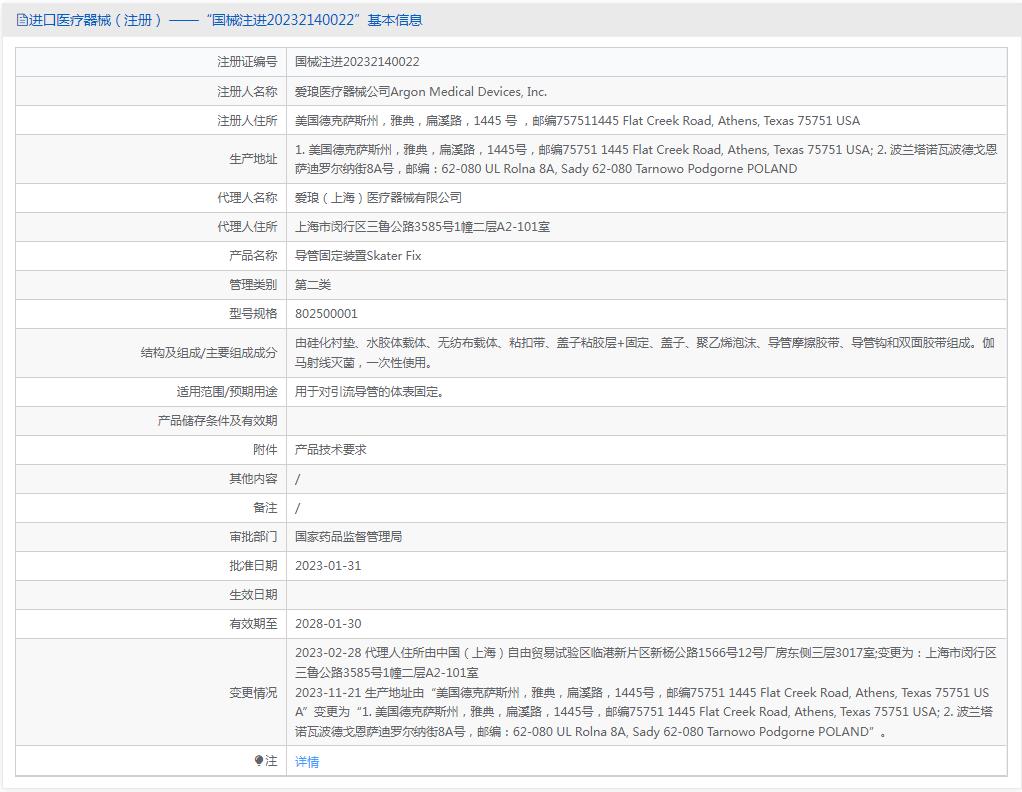1022x792 pixels.
Task: Open the 详情 details link
Action: pos(307,761)
